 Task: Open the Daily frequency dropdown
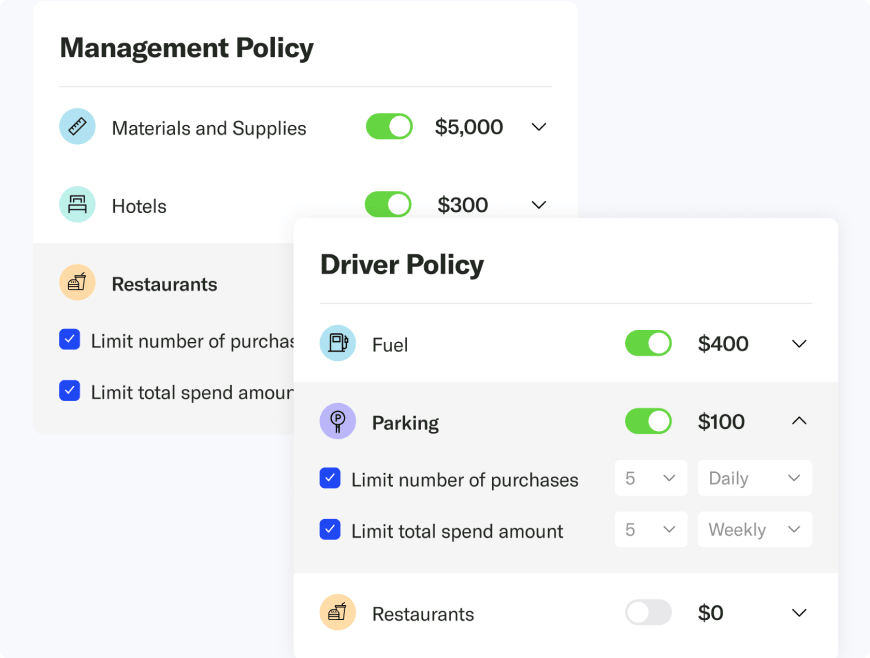(754, 479)
